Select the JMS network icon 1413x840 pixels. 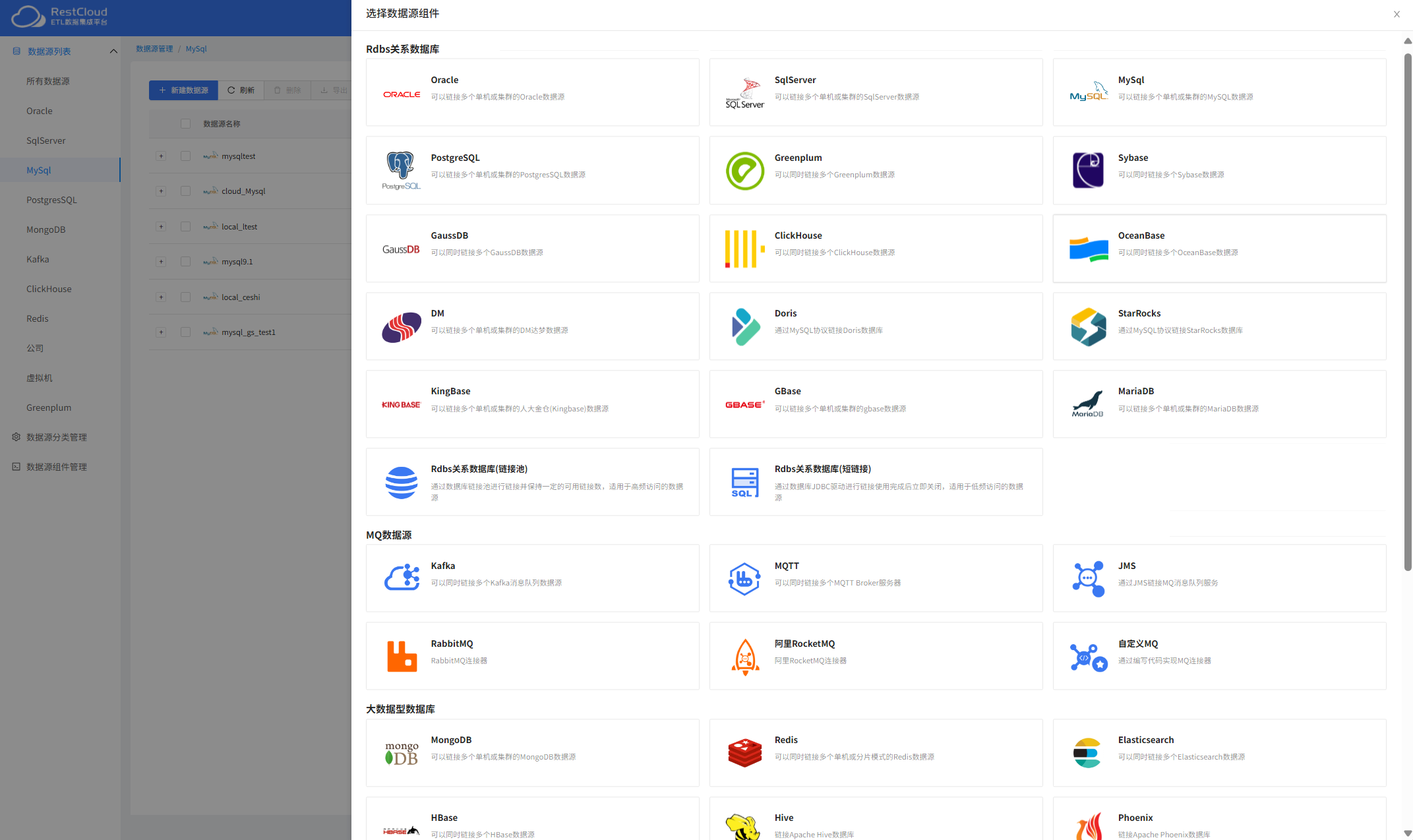tap(1089, 579)
